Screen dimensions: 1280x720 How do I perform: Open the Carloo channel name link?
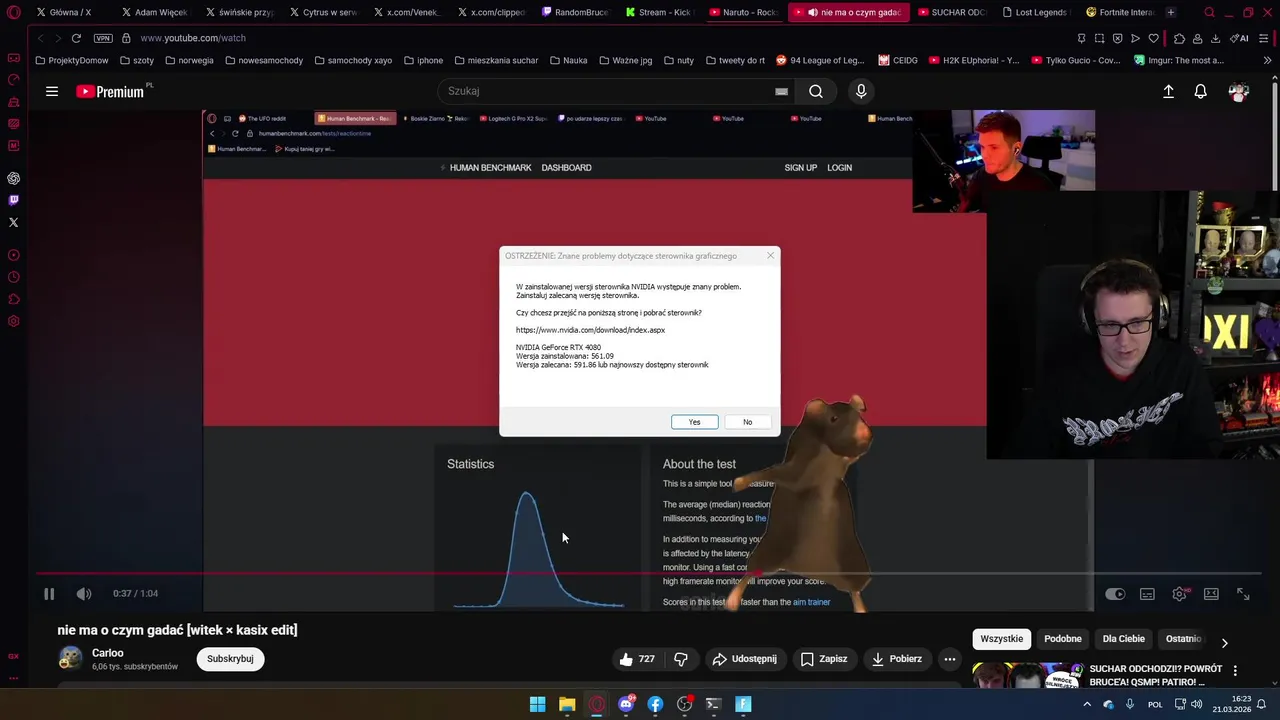tap(108, 653)
